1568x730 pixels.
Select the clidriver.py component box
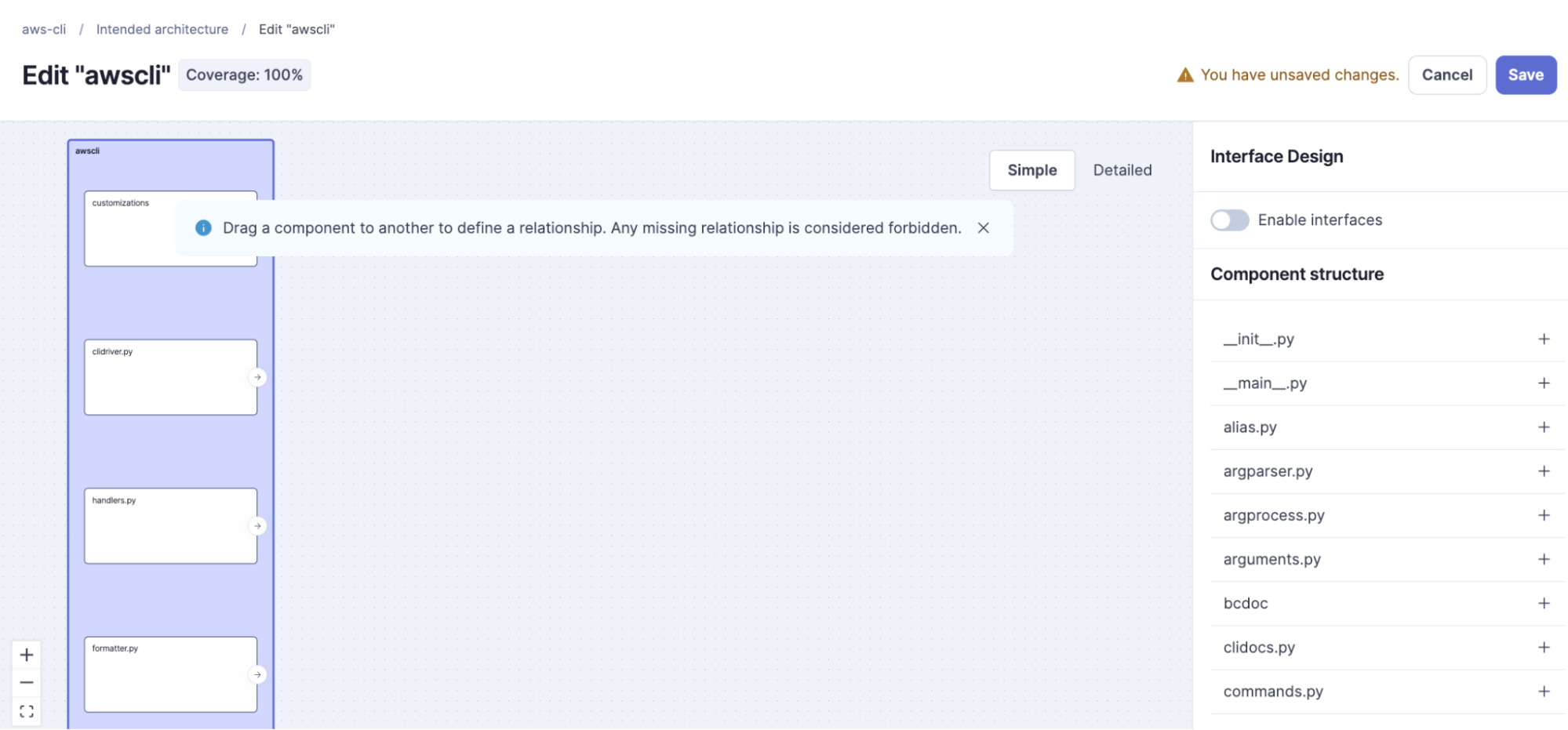click(x=171, y=377)
